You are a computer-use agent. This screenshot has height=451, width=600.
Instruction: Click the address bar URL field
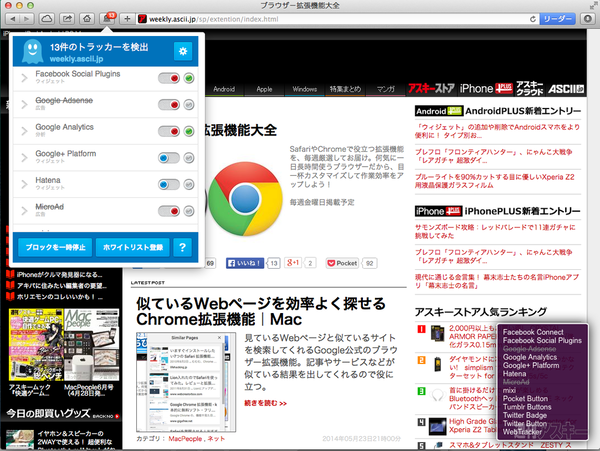pos(337,19)
